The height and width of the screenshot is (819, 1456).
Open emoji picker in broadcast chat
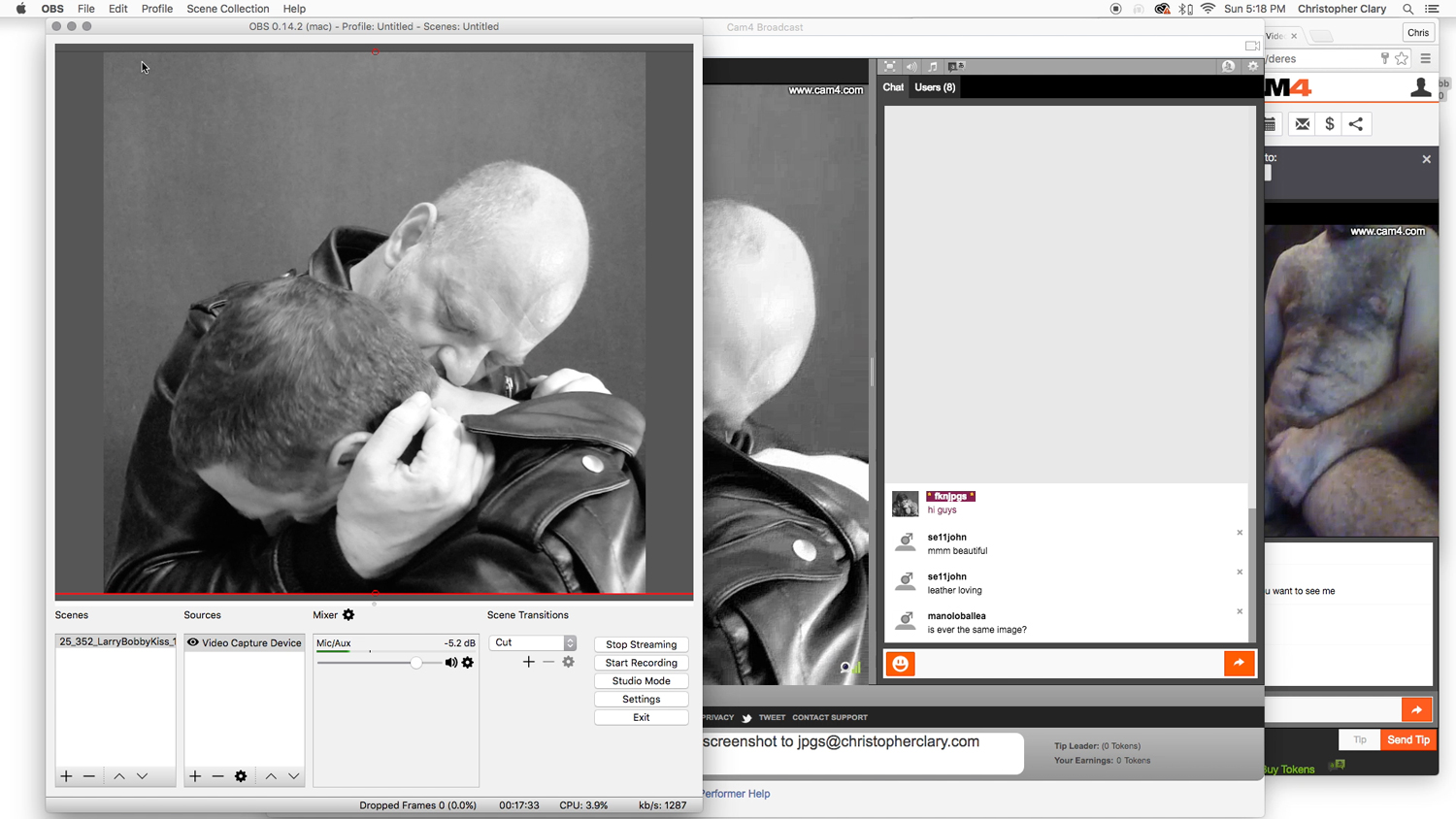pyautogui.click(x=901, y=664)
